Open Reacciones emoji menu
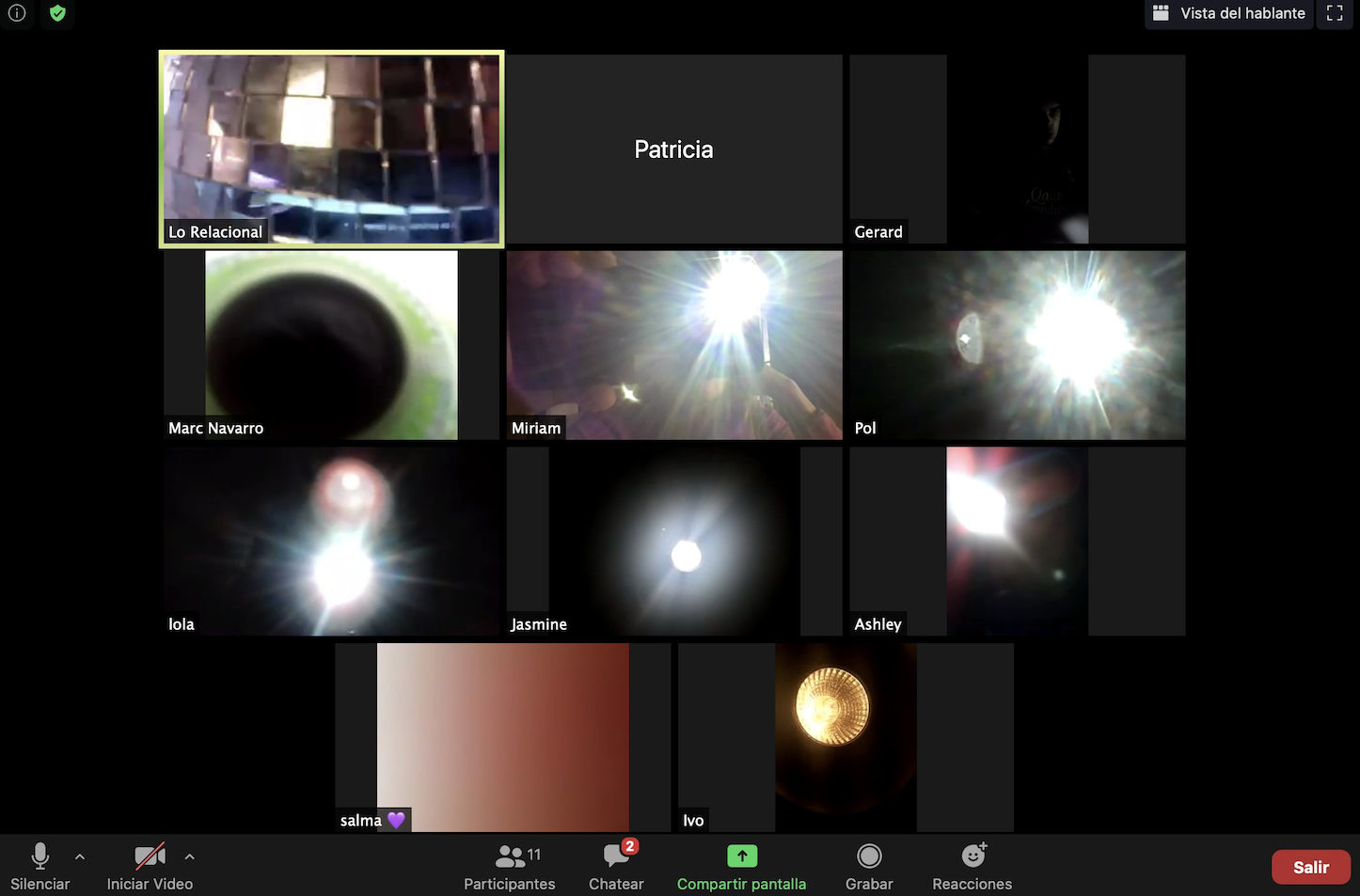The height and width of the screenshot is (896, 1360). 972,867
